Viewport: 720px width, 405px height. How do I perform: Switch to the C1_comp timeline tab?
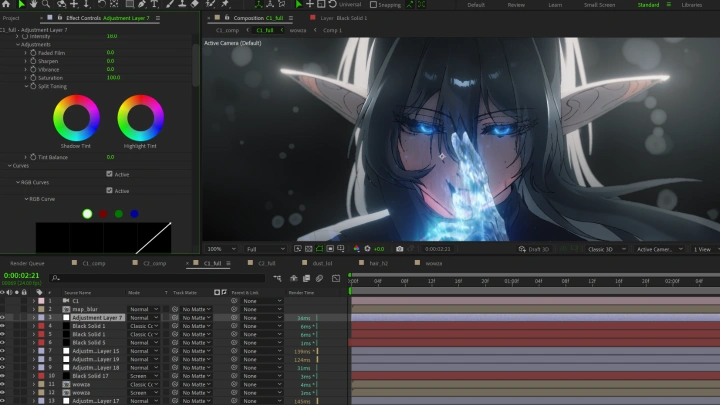point(94,264)
